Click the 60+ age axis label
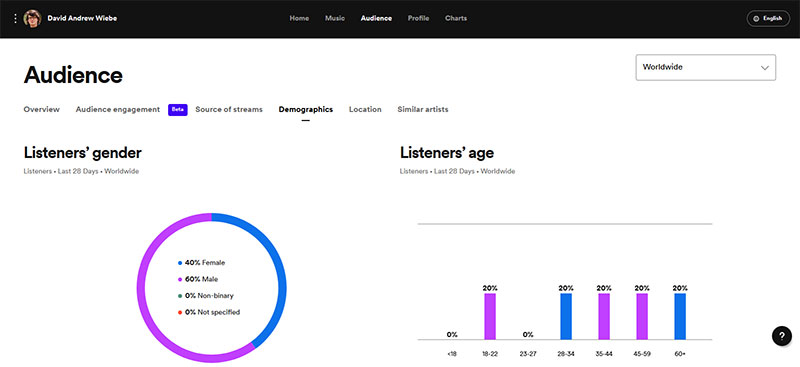This screenshot has height=367, width=800. point(680,354)
